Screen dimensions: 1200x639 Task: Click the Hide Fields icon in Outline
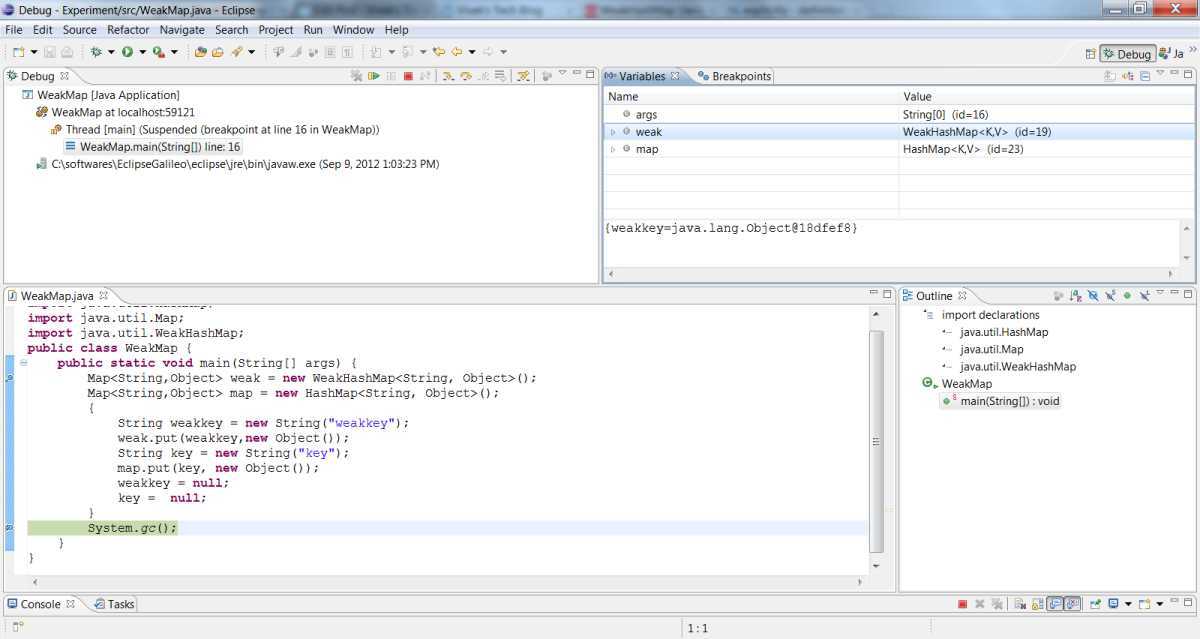(1093, 295)
